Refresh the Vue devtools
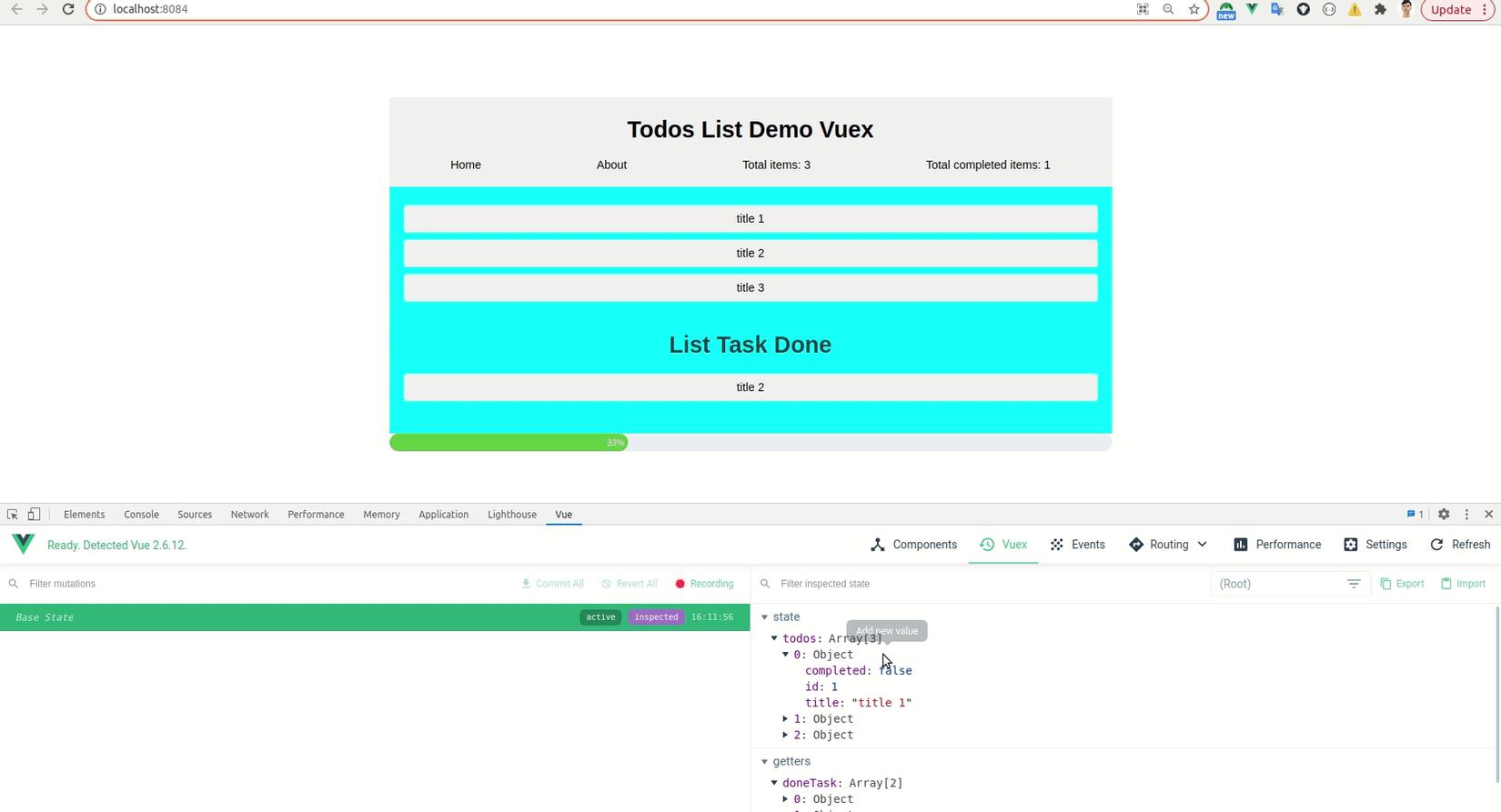 [1460, 545]
